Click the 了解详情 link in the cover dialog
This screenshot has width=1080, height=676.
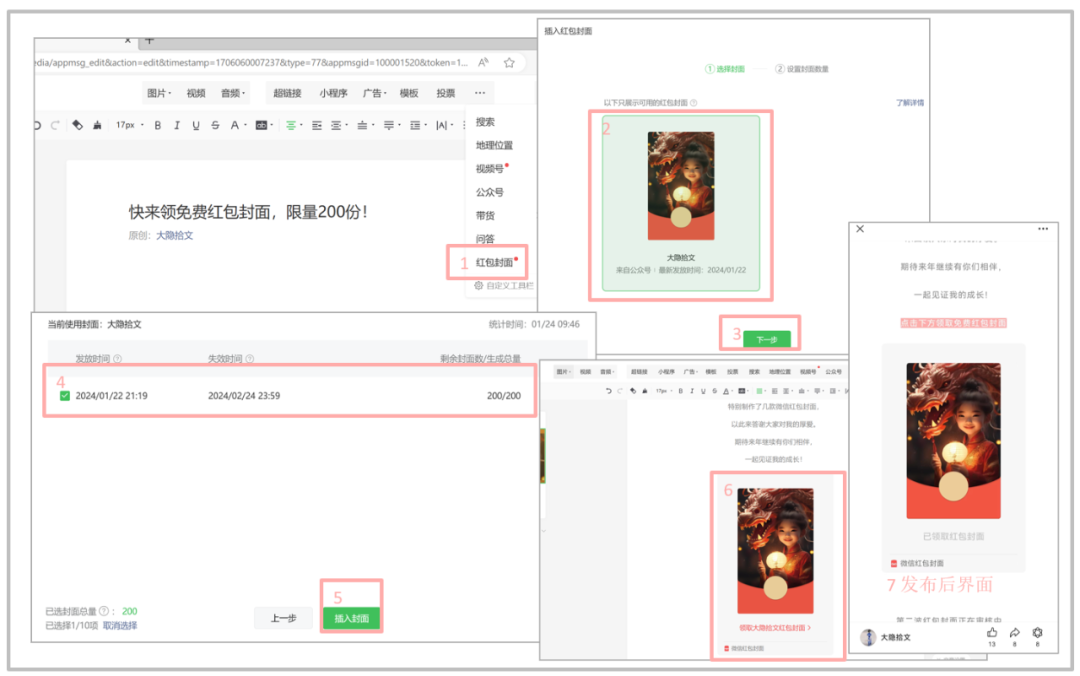(x=909, y=103)
